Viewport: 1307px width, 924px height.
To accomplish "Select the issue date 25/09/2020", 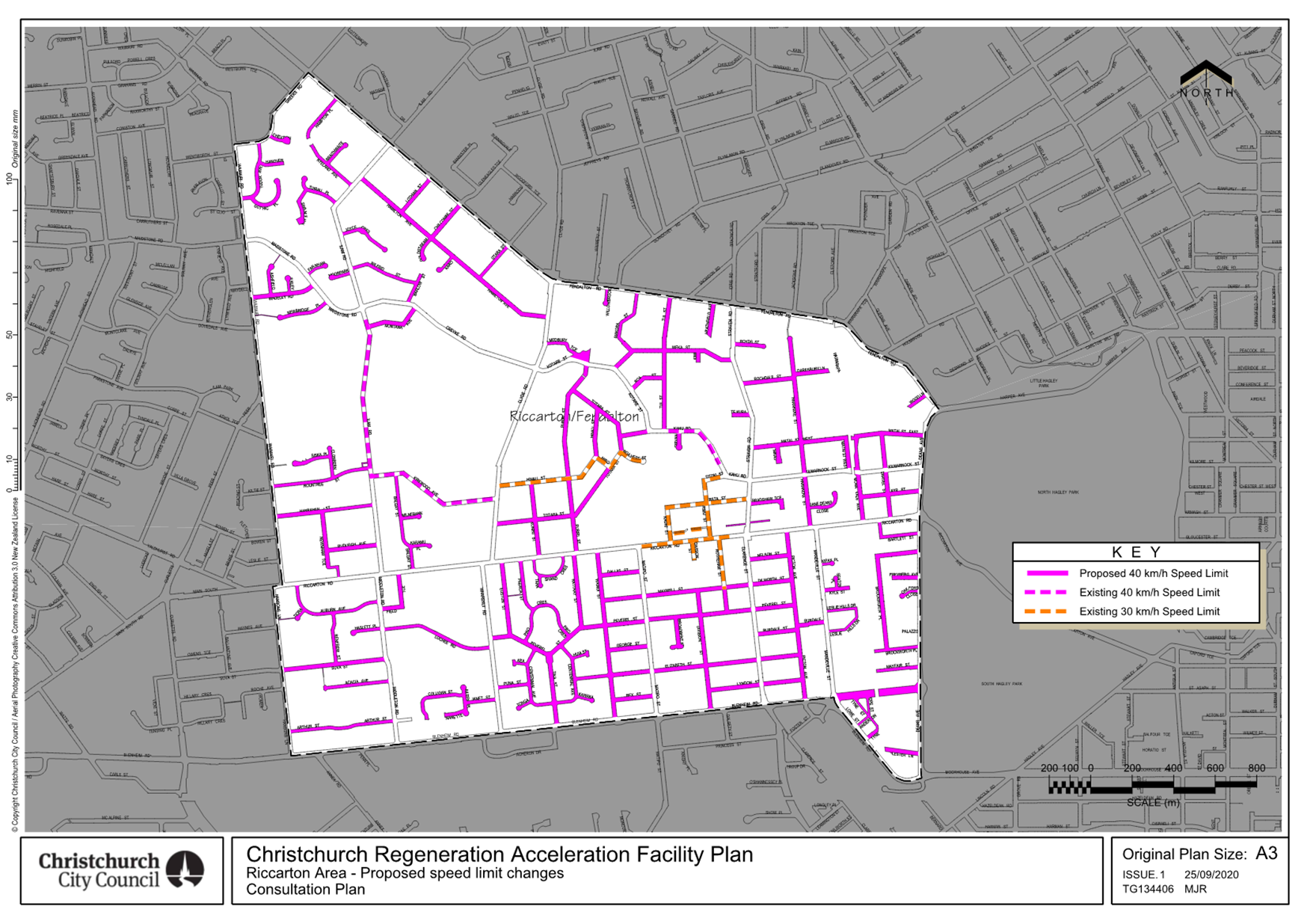I will click(1211, 875).
